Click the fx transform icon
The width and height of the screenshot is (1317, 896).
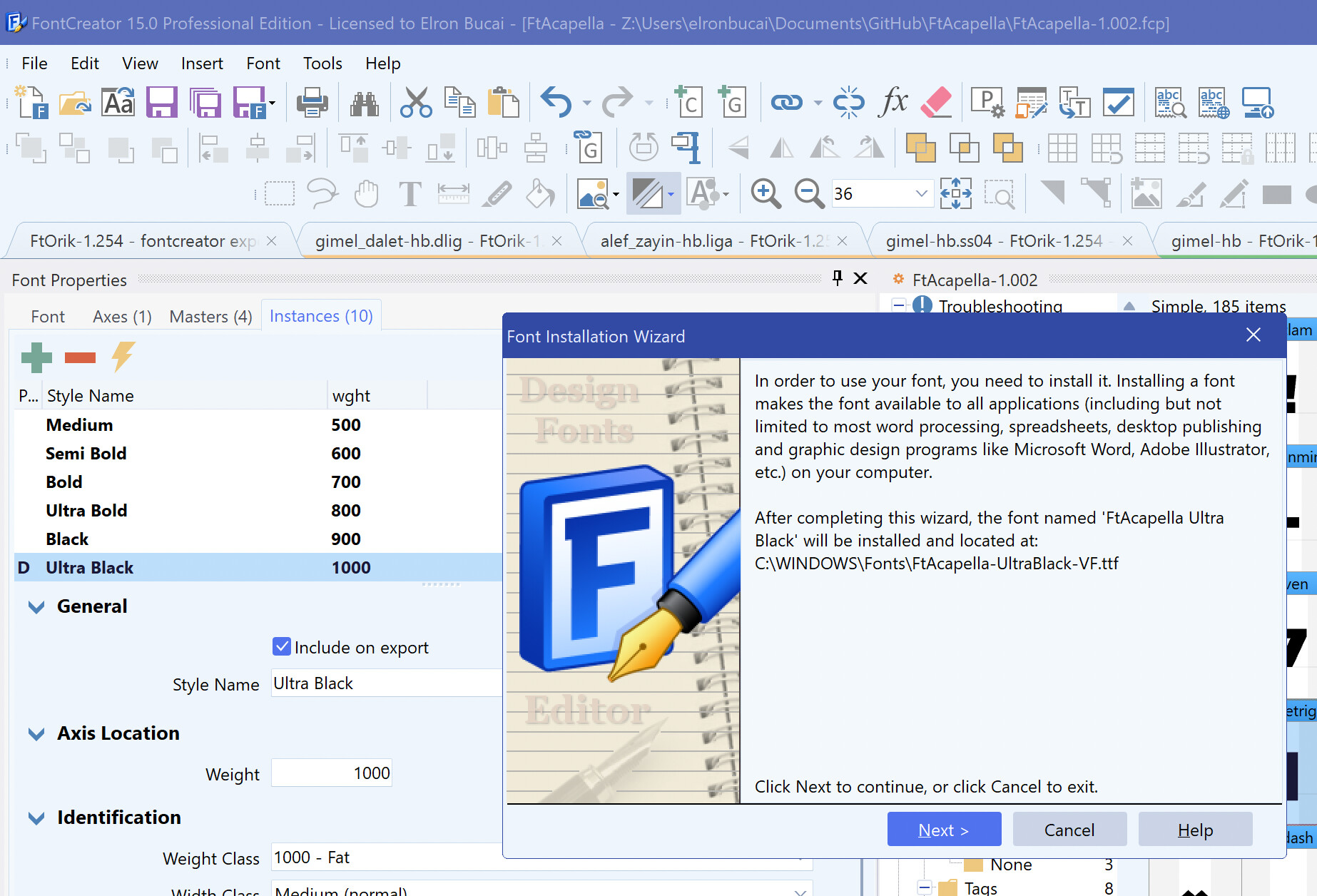click(x=893, y=103)
